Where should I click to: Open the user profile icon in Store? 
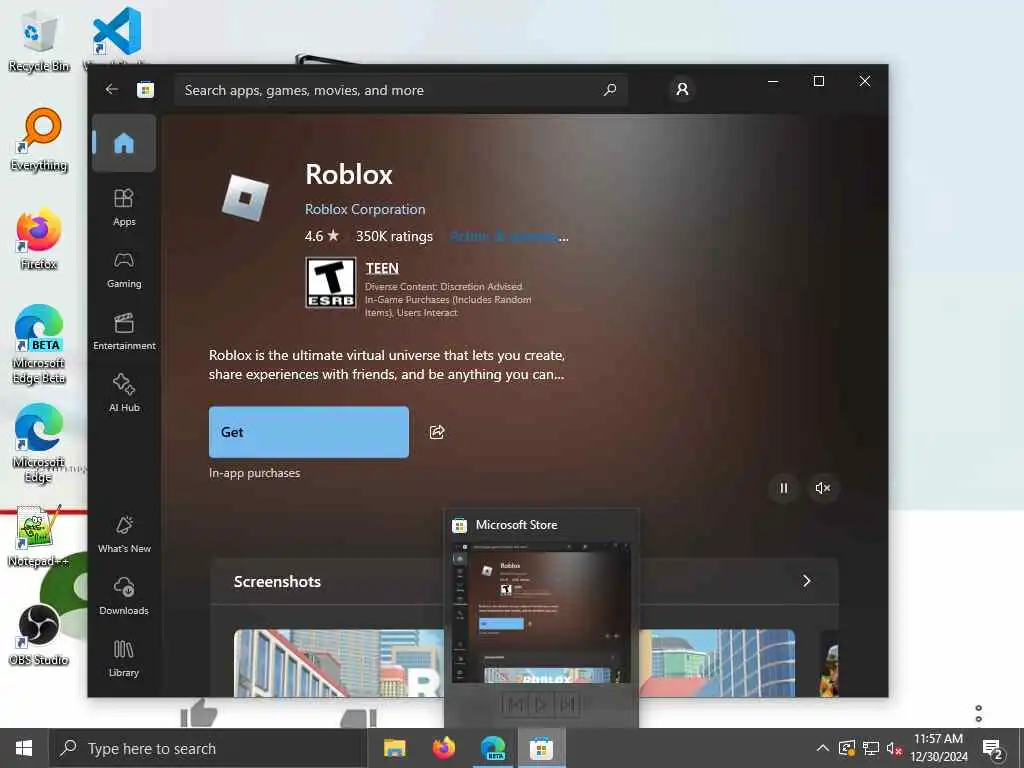(x=682, y=89)
